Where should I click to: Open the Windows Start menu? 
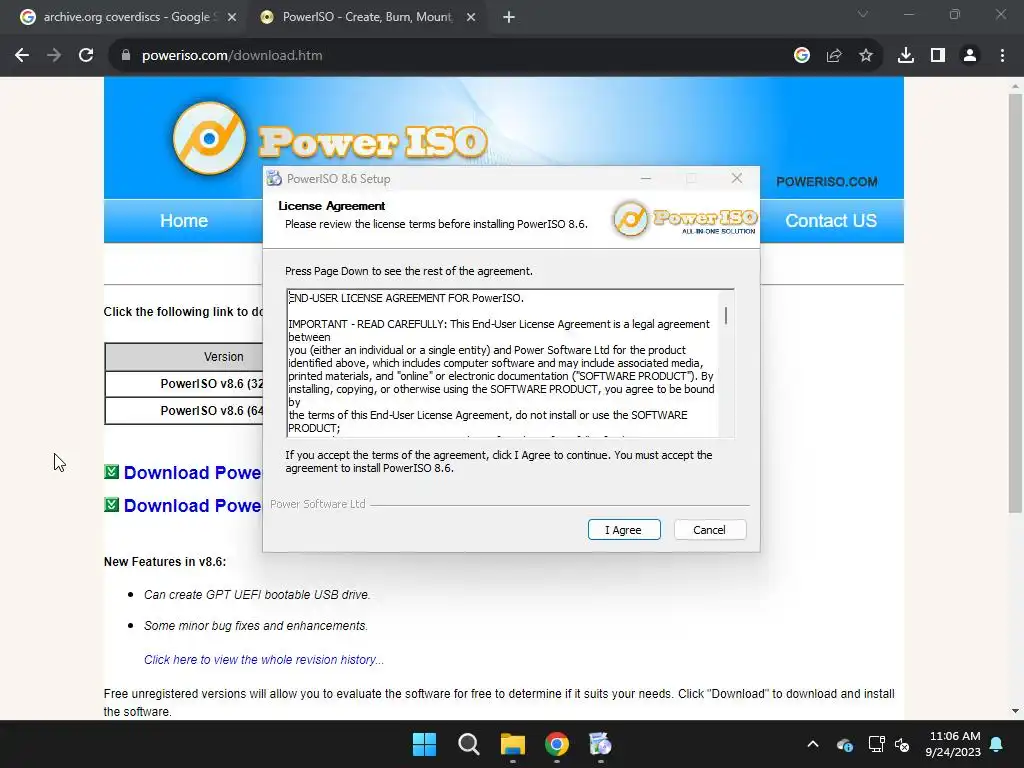[x=424, y=744]
